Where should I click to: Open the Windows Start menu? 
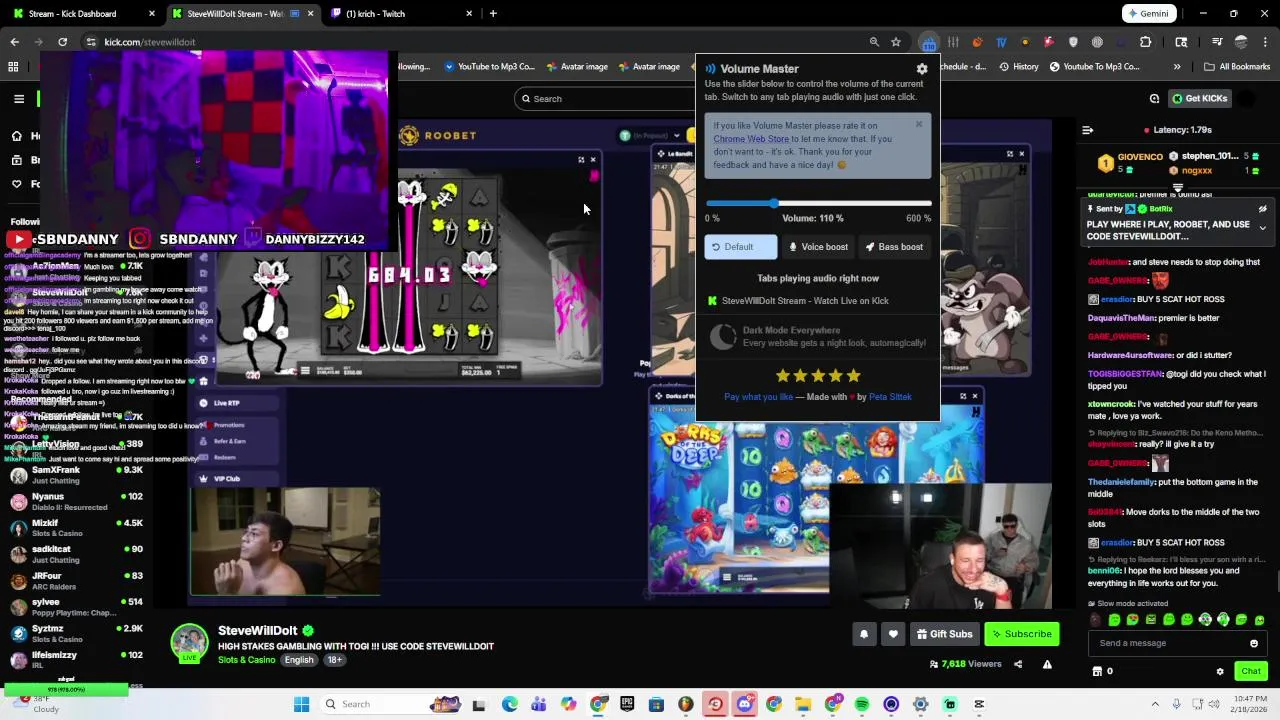tap(301, 704)
